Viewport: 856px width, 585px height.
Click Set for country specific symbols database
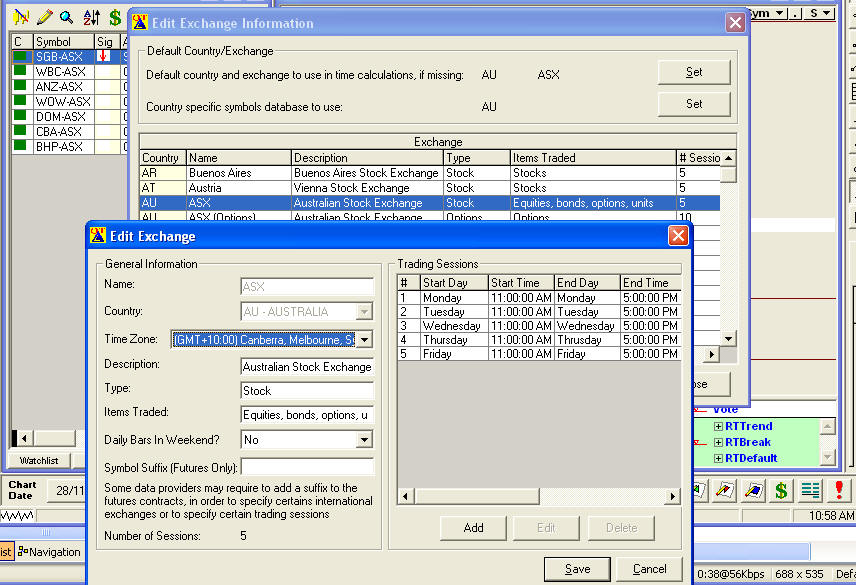(694, 104)
